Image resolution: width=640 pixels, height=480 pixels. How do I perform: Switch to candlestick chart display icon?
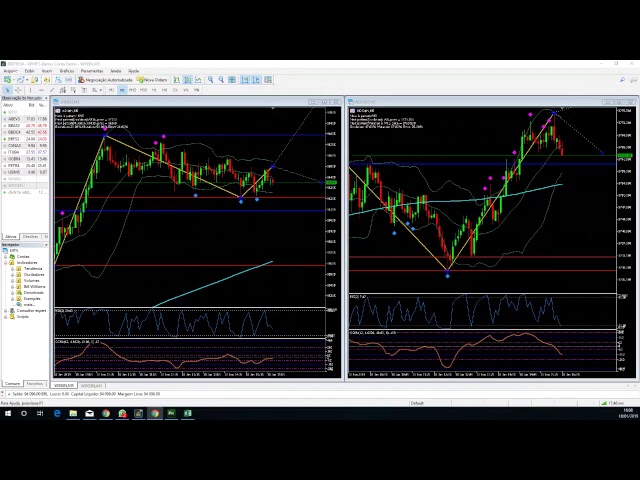(x=188, y=80)
